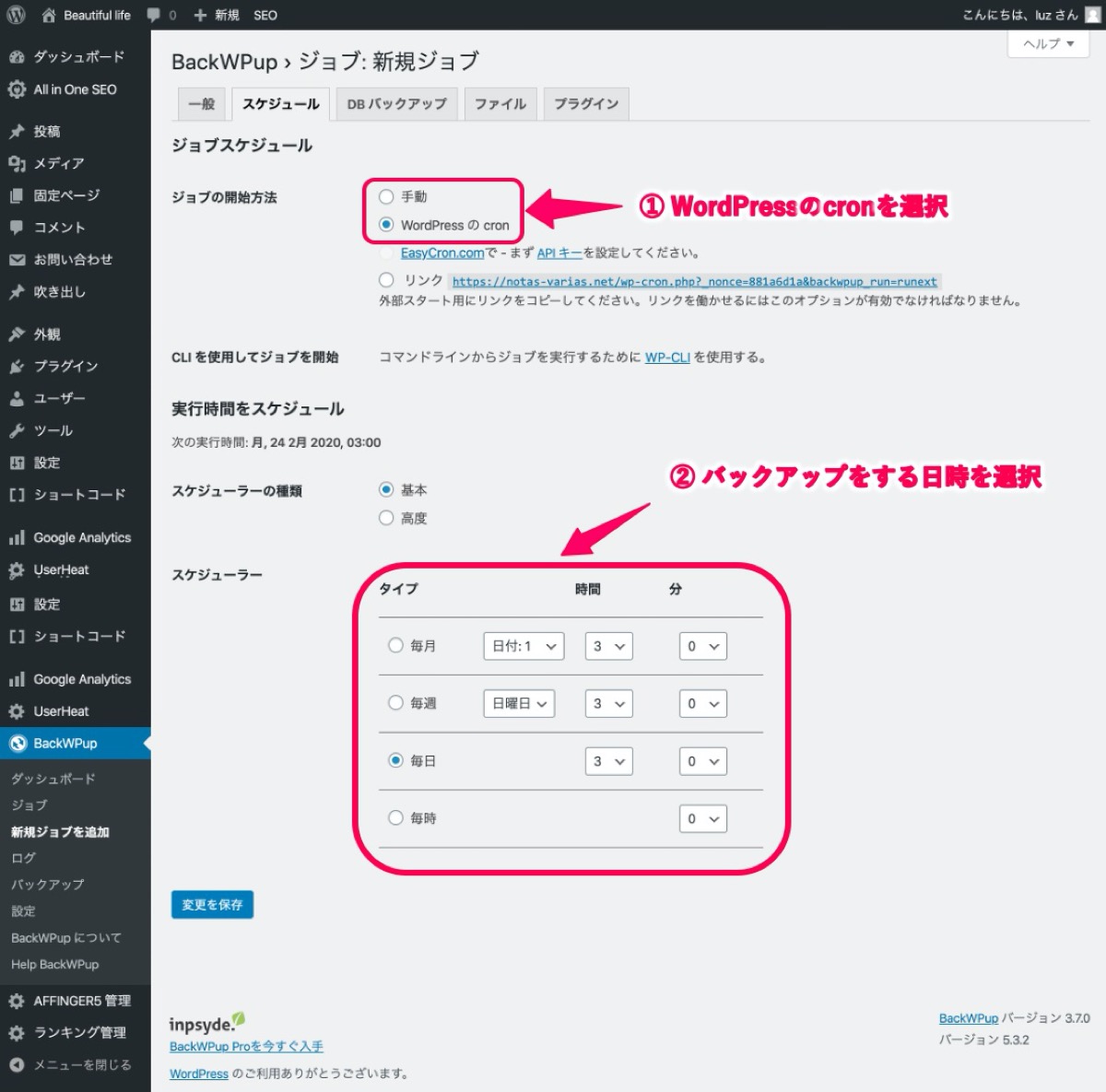
Task: Select 手動 start method radio
Action: pyautogui.click(x=387, y=196)
